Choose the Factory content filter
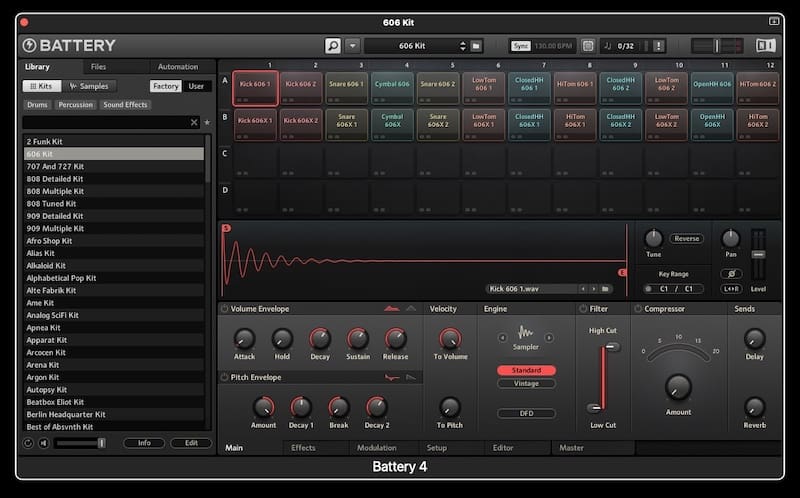 point(166,86)
